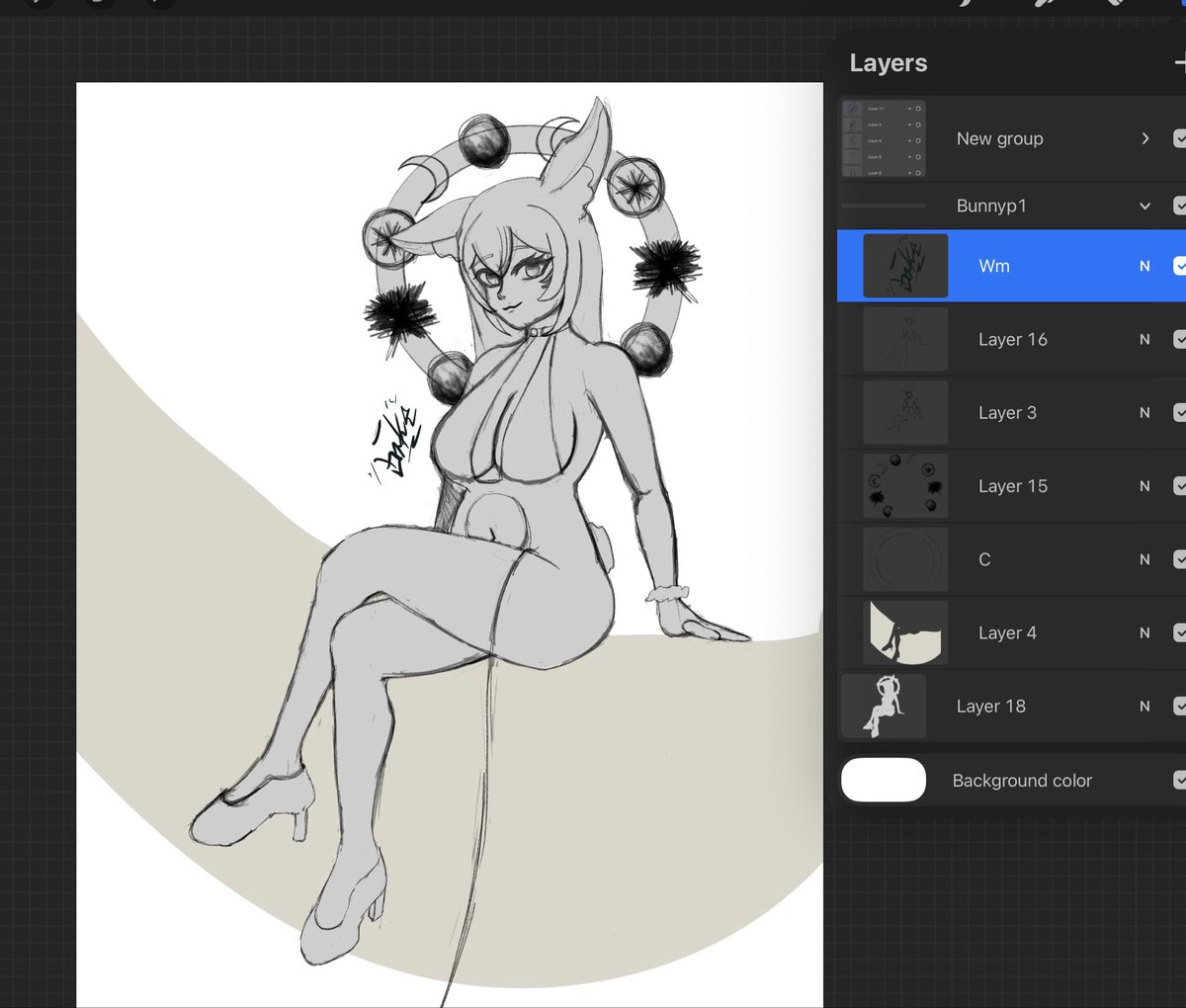Screen dimensions: 1186x1008
Task: Toggle Layer 4 visibility checkbox
Action: click(1180, 632)
